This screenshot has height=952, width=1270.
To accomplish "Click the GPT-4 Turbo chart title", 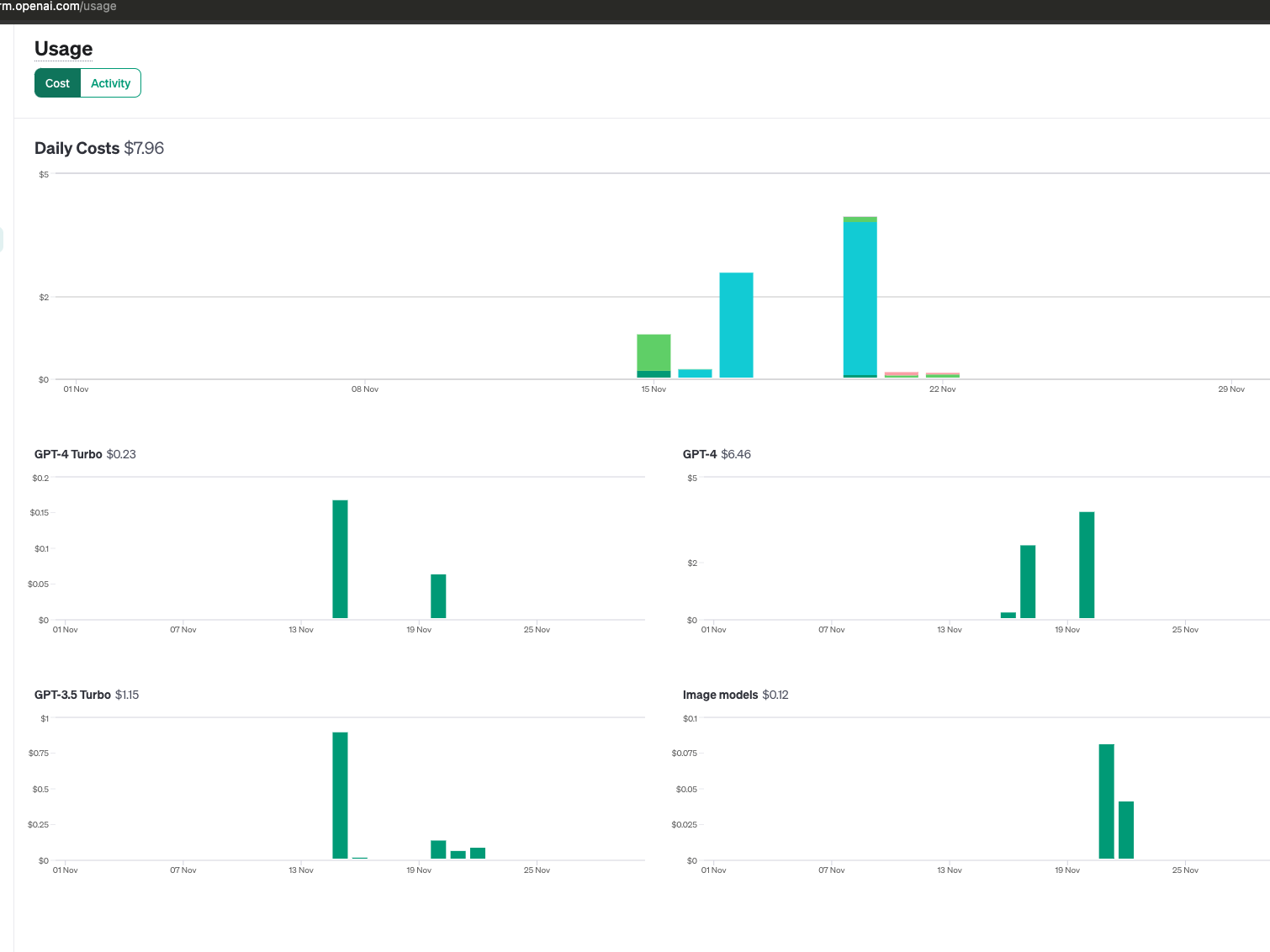I will tap(68, 454).
